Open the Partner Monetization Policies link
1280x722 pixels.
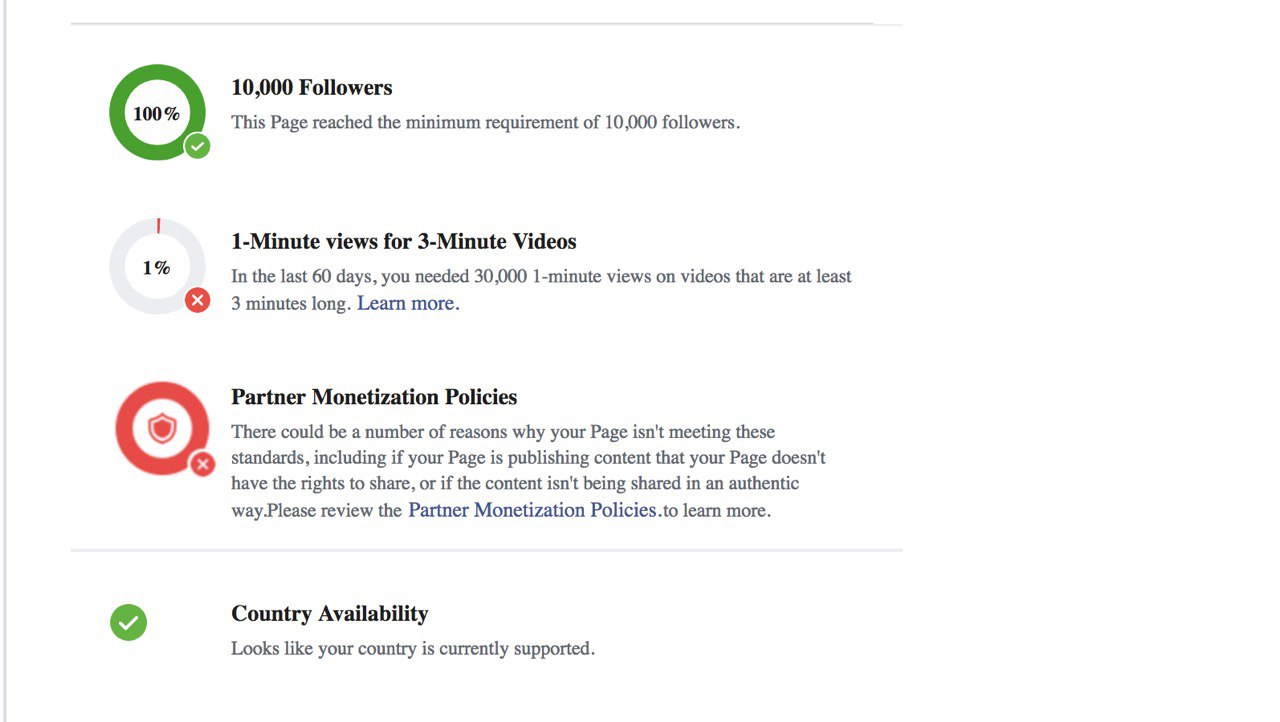click(532, 510)
